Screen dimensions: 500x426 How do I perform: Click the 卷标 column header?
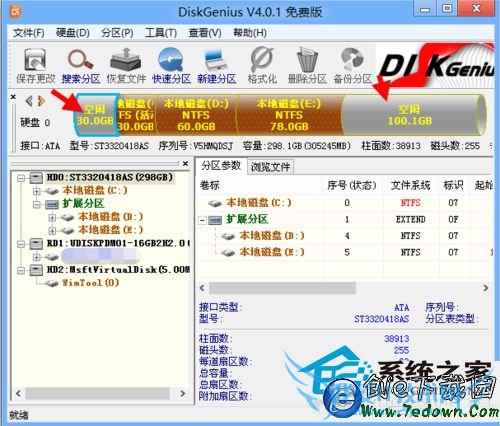click(x=260, y=185)
